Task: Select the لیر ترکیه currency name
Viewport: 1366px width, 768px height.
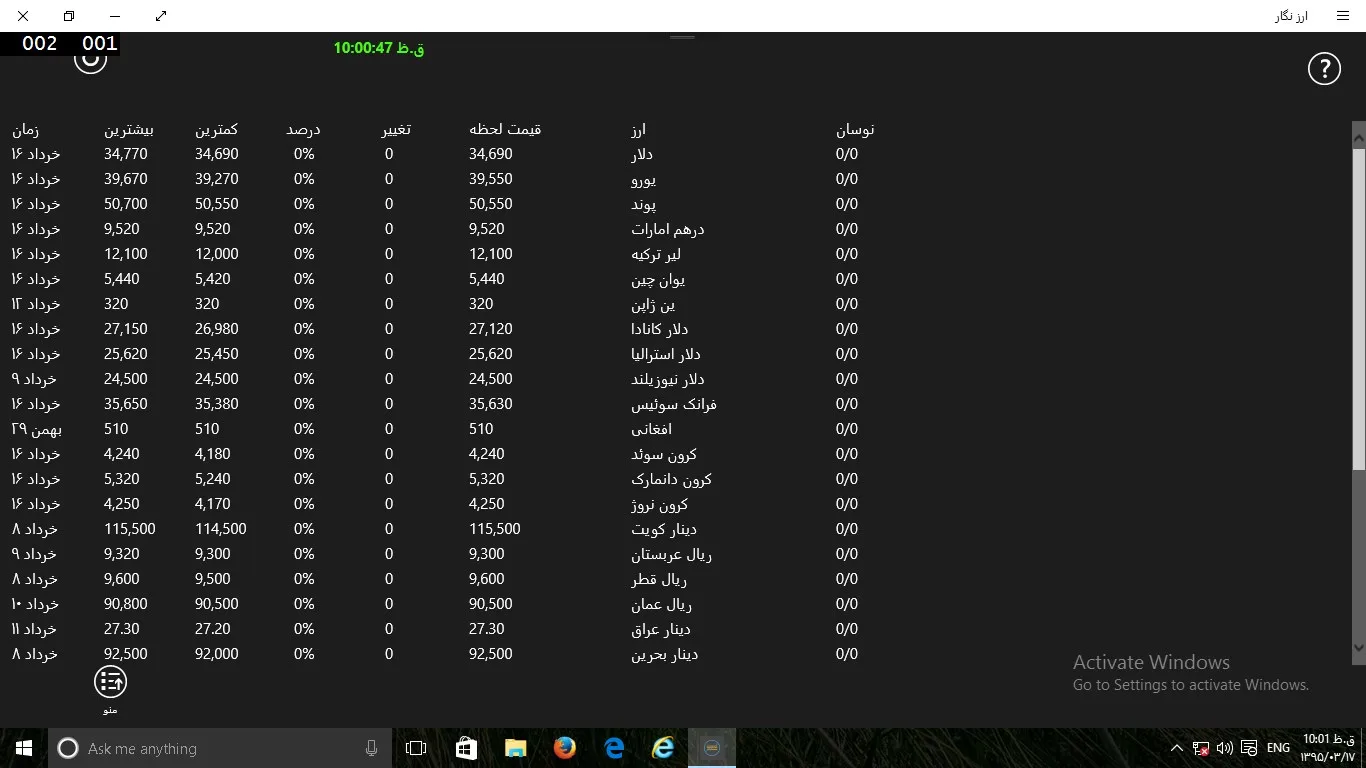Action: [x=656, y=254]
